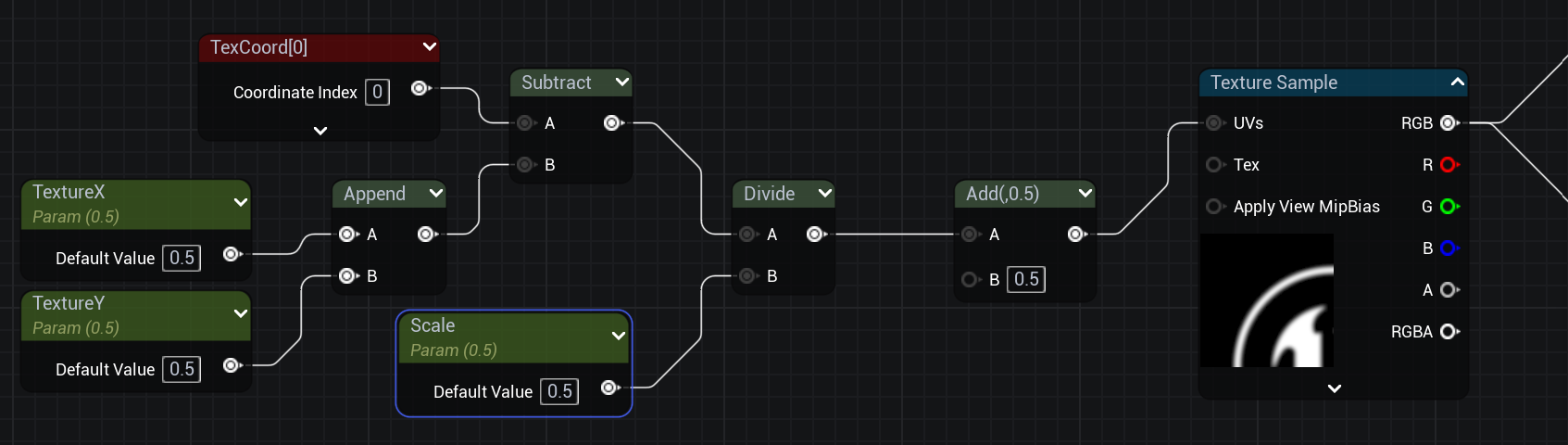Select the TextureX node by its title
Image resolution: width=1568 pixels, height=445 pixels.
[x=69, y=192]
